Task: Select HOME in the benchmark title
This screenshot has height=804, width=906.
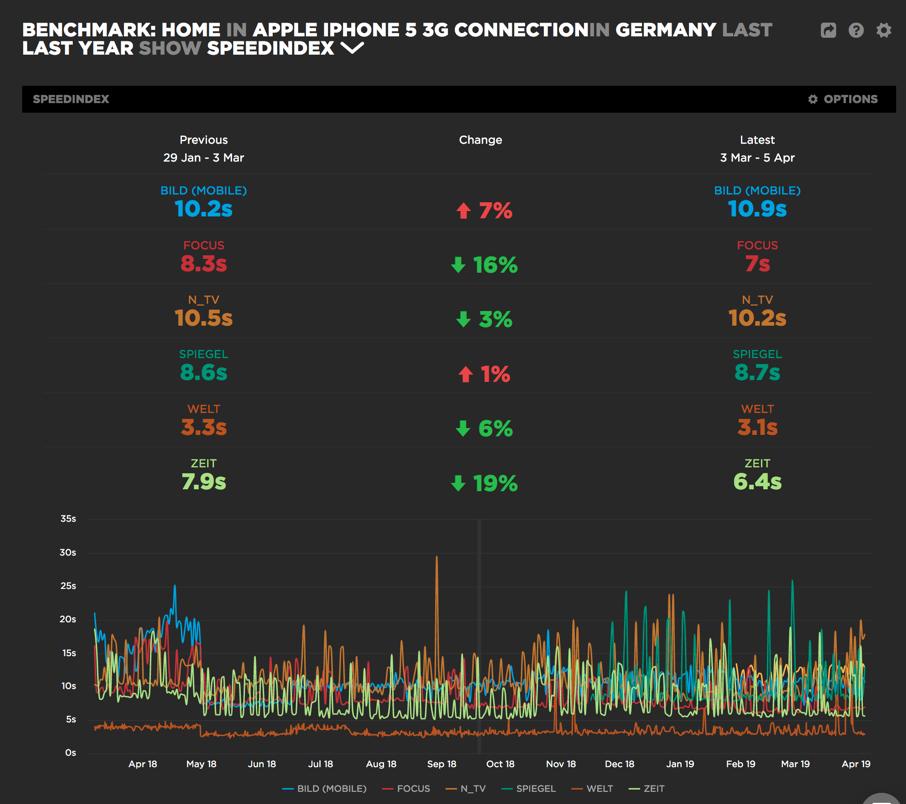Action: tap(191, 29)
